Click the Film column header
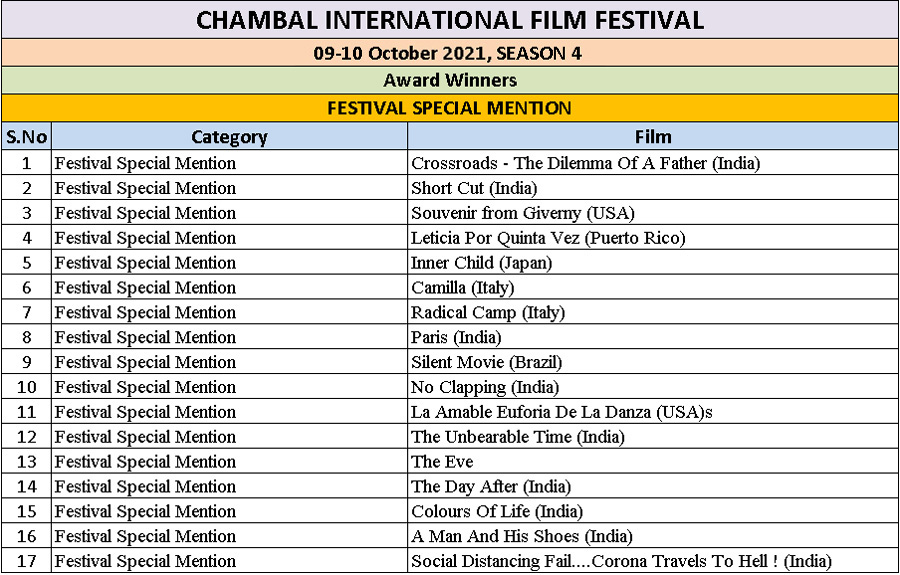Viewport: 900px width, 575px height. coord(653,137)
